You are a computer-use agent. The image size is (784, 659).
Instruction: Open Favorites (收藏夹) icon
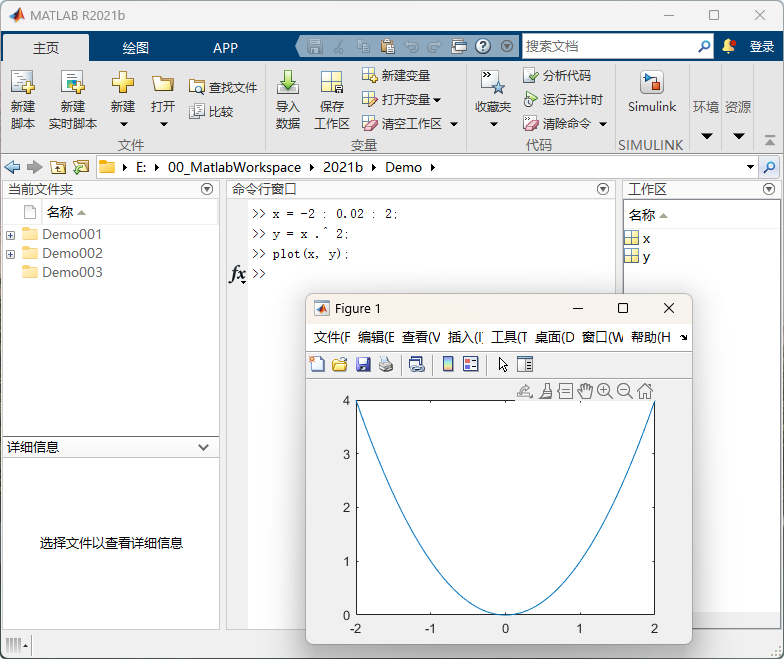click(x=493, y=99)
